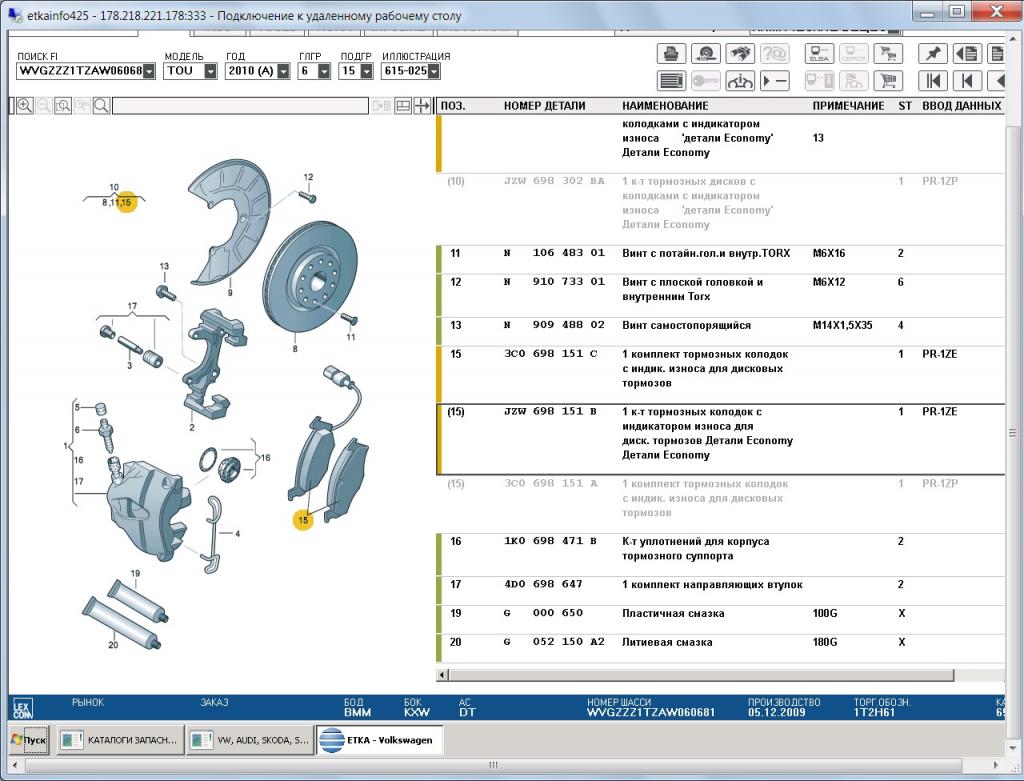Viewport: 1024px width, 781px height.
Task: Switch to VW, AUDI, SKODA taskbar window
Action: click(250, 740)
